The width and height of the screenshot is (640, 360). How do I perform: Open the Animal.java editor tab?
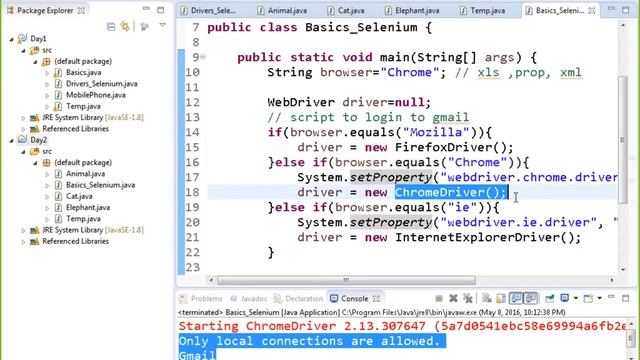282,11
